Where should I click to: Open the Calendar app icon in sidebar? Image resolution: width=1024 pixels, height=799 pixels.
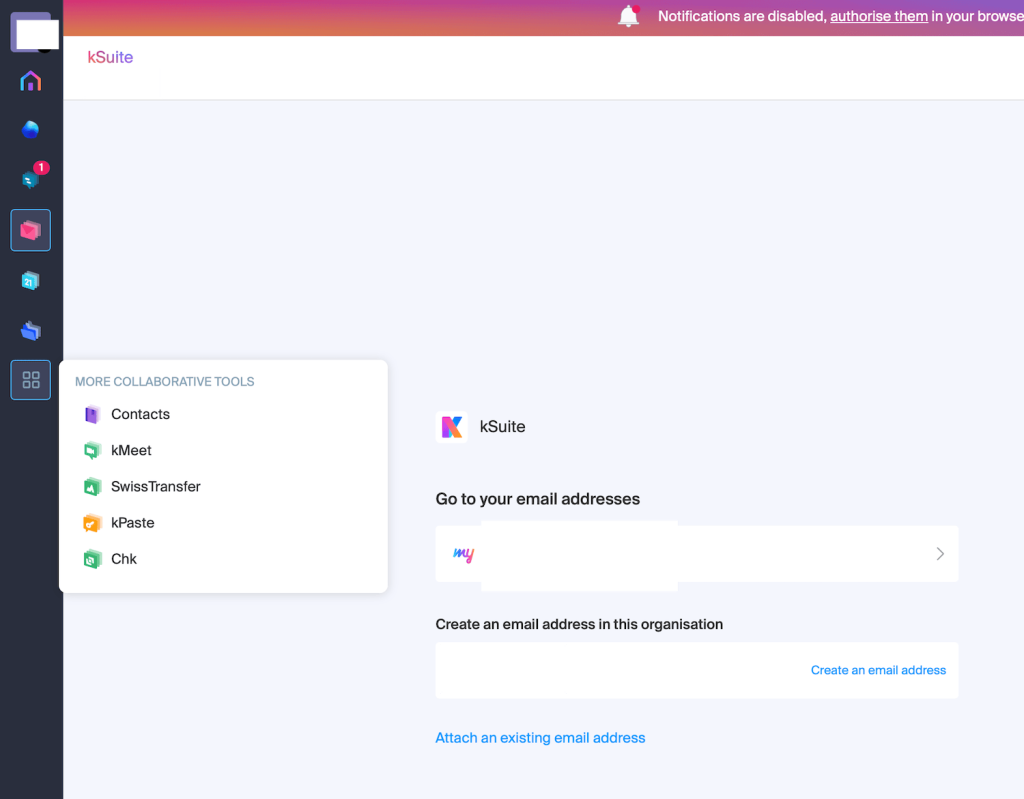pos(31,281)
